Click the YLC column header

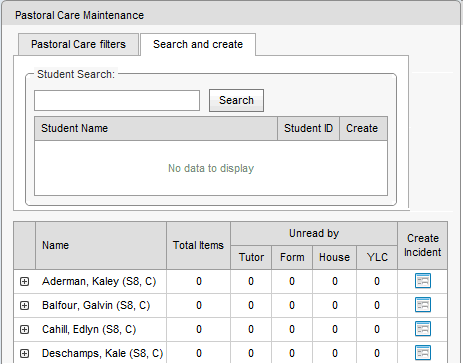(x=377, y=257)
